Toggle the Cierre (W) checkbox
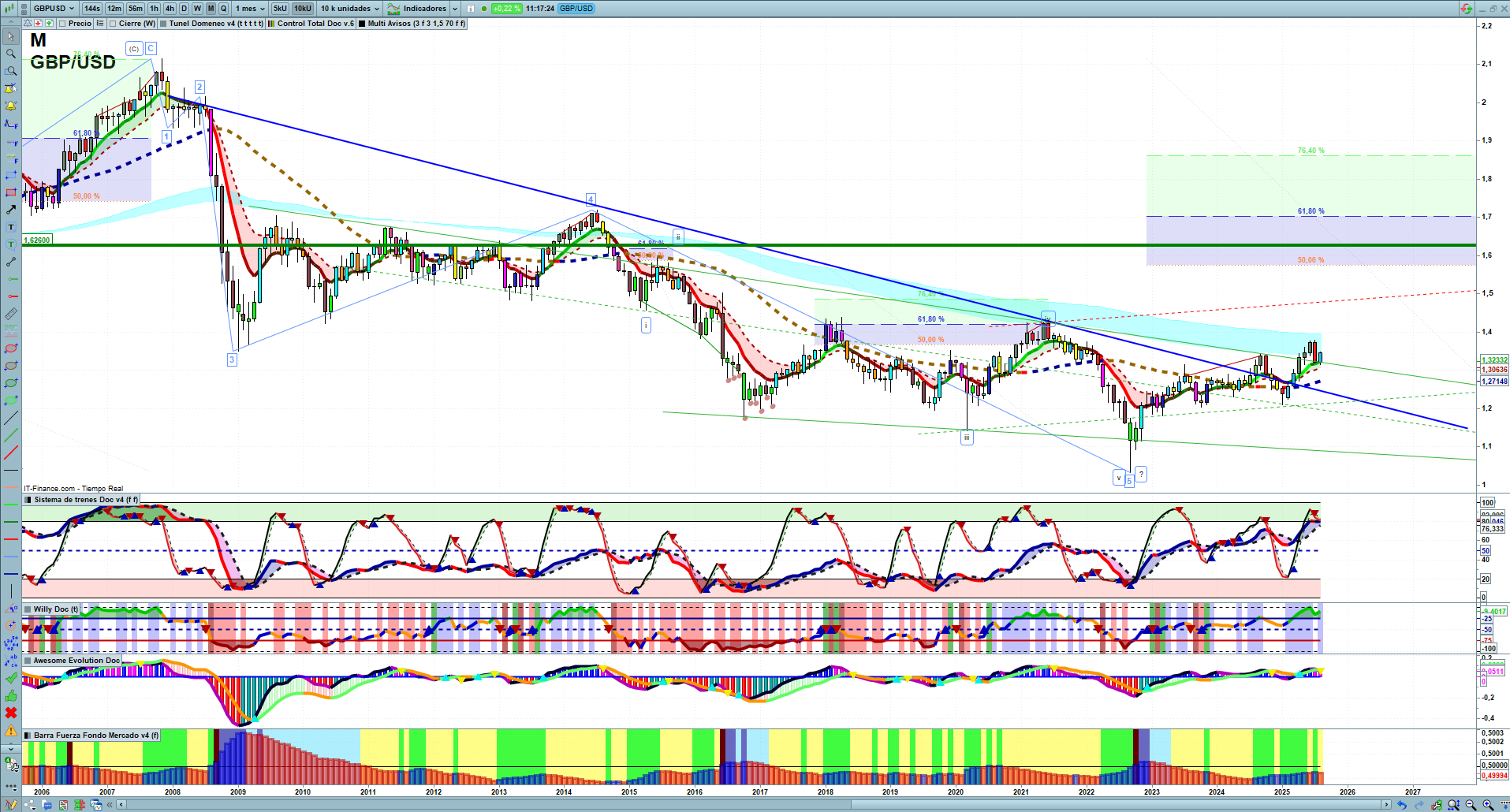The image size is (1510, 812). [114, 24]
